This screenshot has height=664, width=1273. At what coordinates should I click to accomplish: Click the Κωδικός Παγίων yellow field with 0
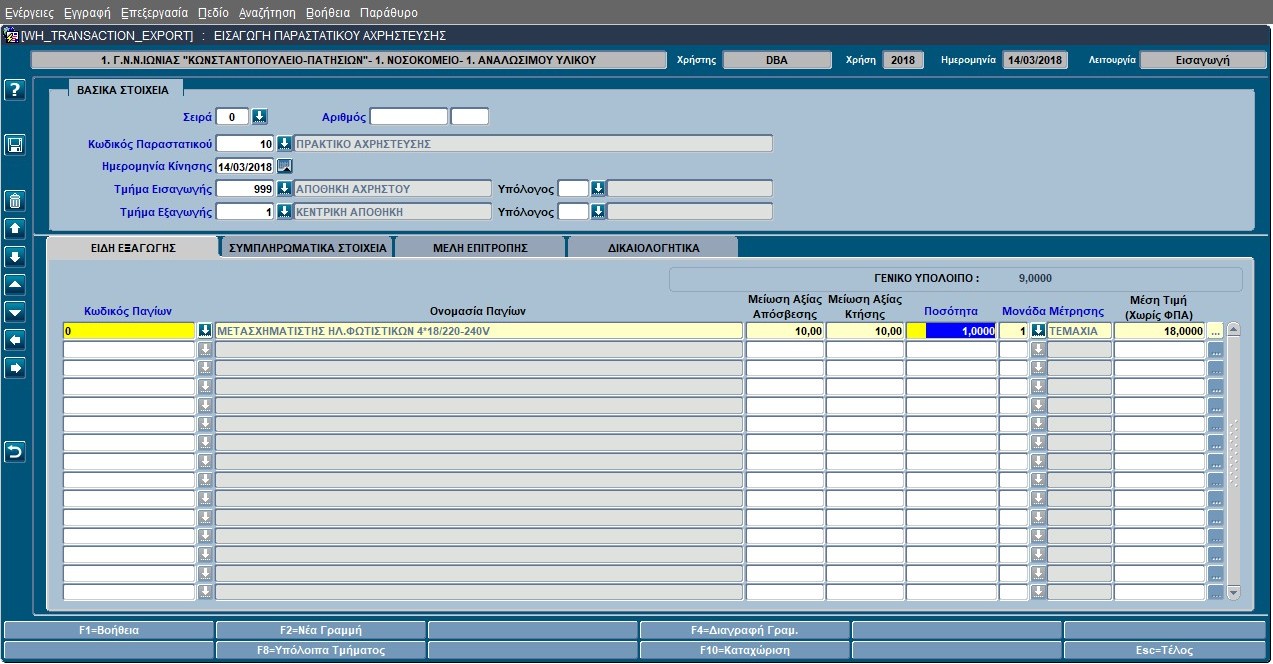[129, 330]
